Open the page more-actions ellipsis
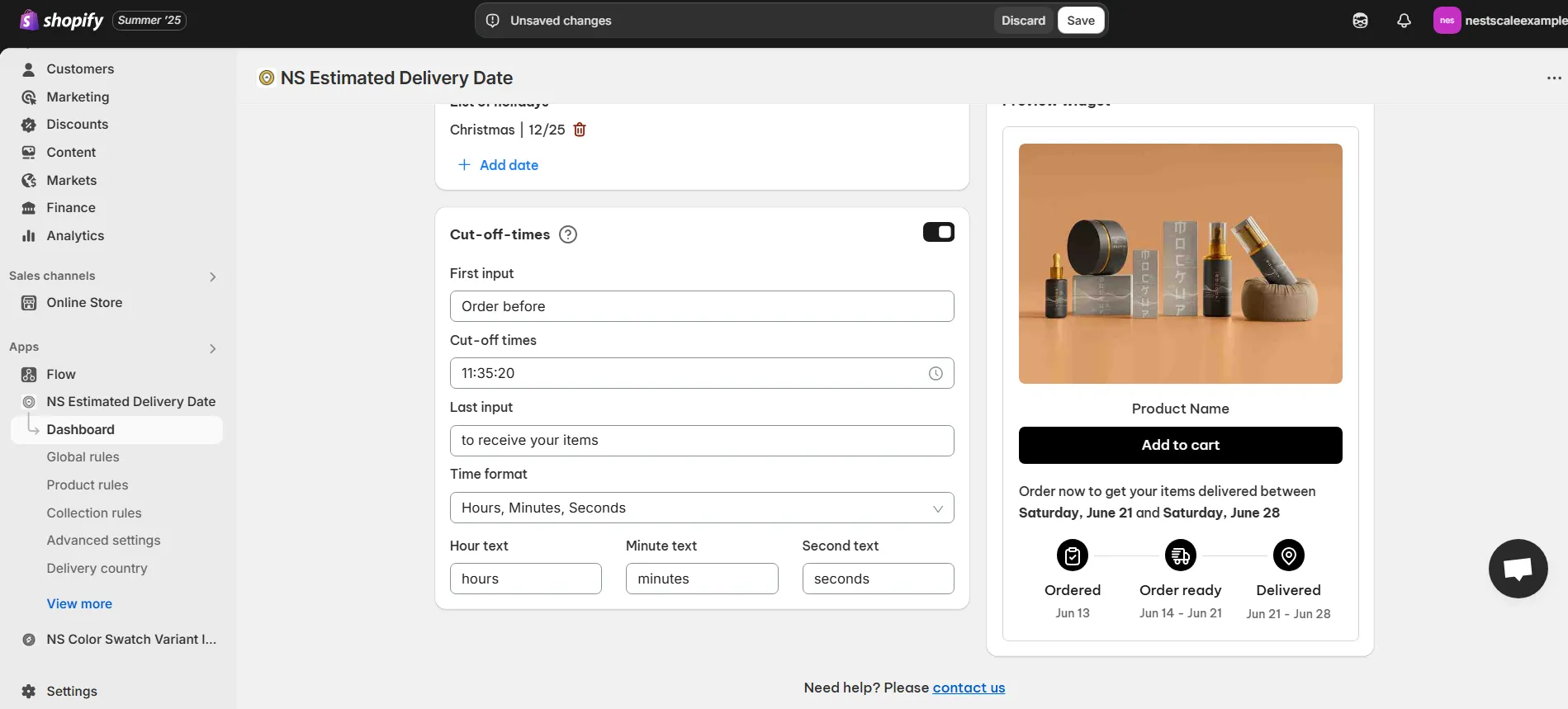Image resolution: width=1568 pixels, height=709 pixels. 1554,78
